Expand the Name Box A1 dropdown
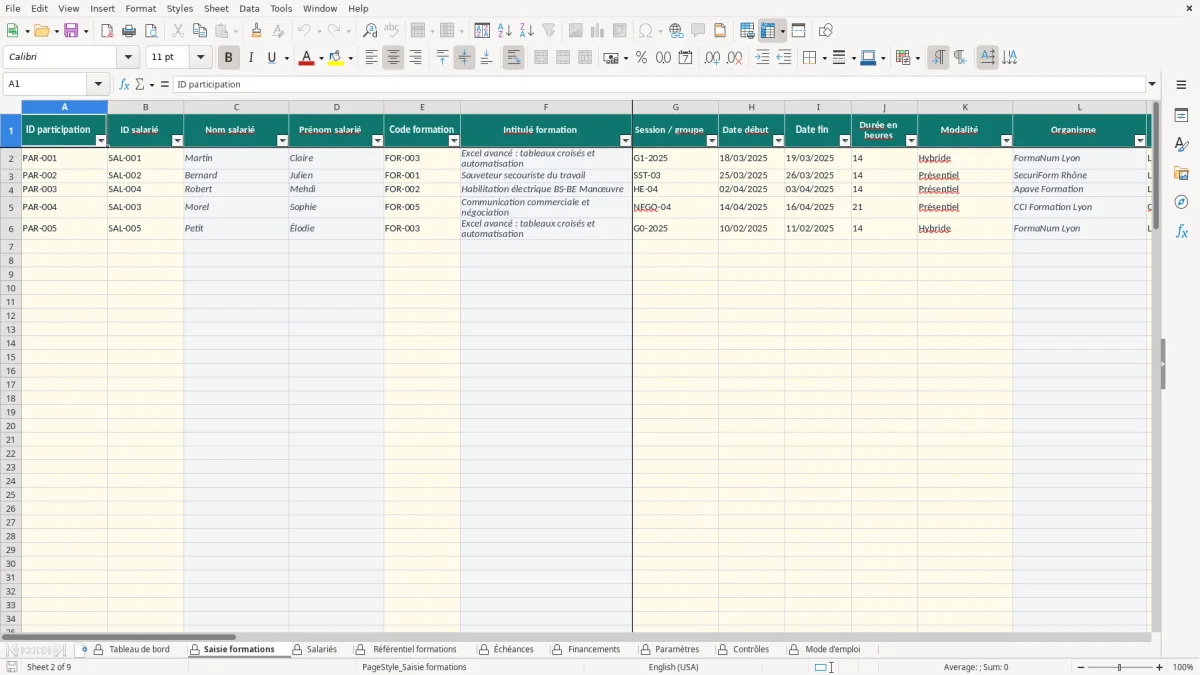Screen dimensions: 1200x675 (x=98, y=85)
